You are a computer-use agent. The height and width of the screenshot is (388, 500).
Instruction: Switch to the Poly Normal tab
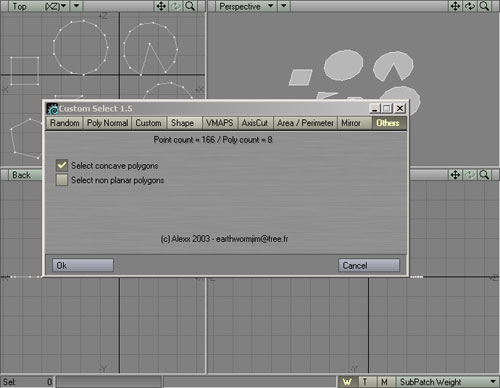[x=107, y=123]
